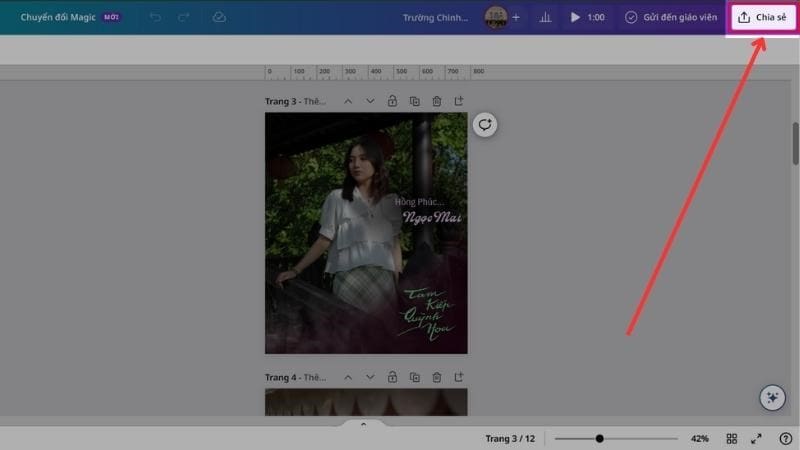800x450 pixels.
Task: Check cloud save status icon
Action: (x=218, y=18)
